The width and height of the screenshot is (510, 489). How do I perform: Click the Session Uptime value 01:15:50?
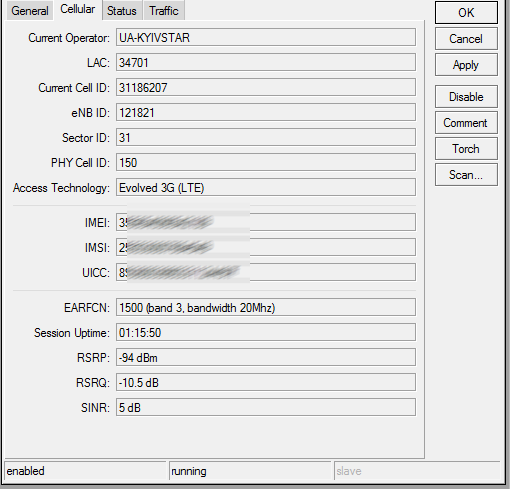[x=266, y=332]
